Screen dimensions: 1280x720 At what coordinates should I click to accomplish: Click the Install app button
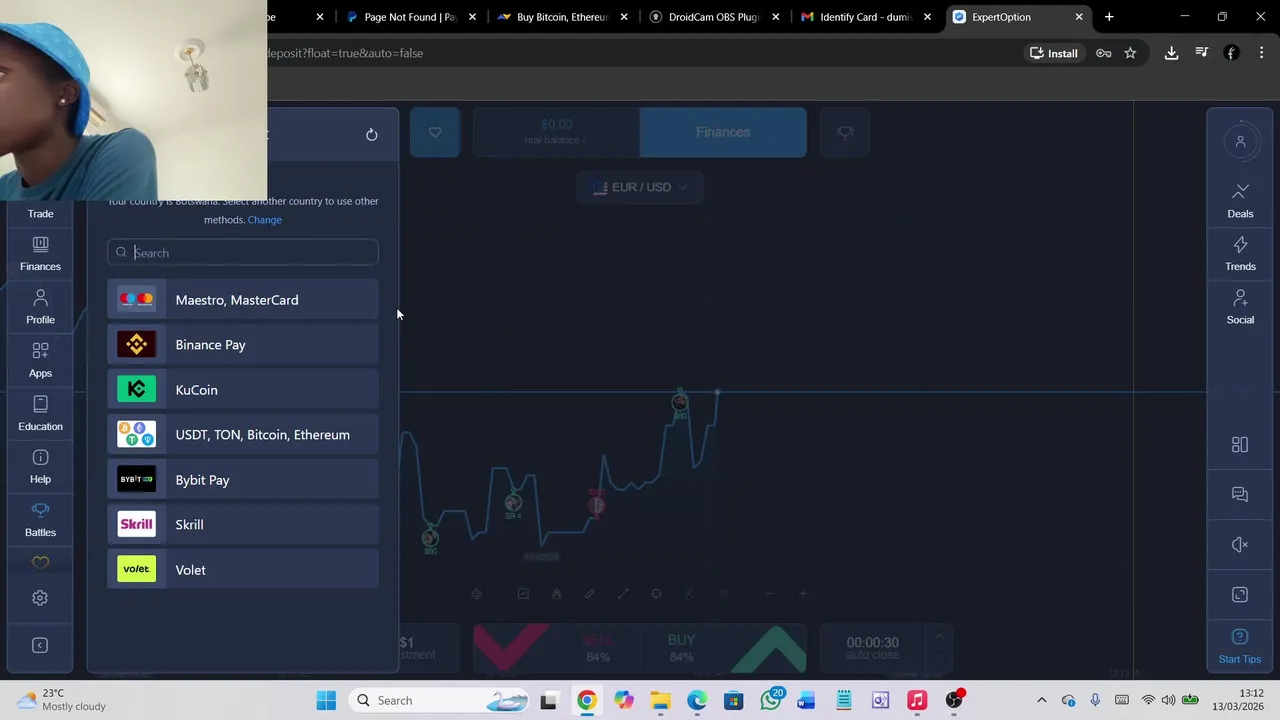[x=1054, y=53]
